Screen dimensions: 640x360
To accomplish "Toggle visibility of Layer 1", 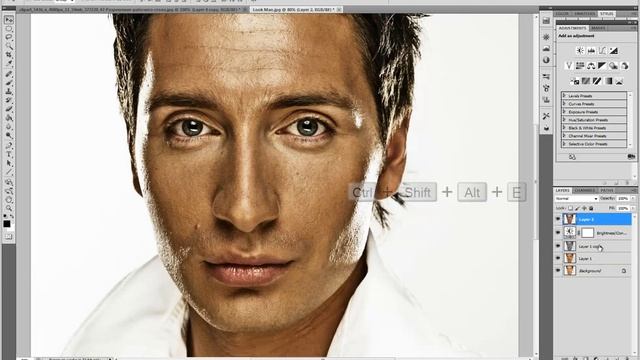I will [558, 258].
